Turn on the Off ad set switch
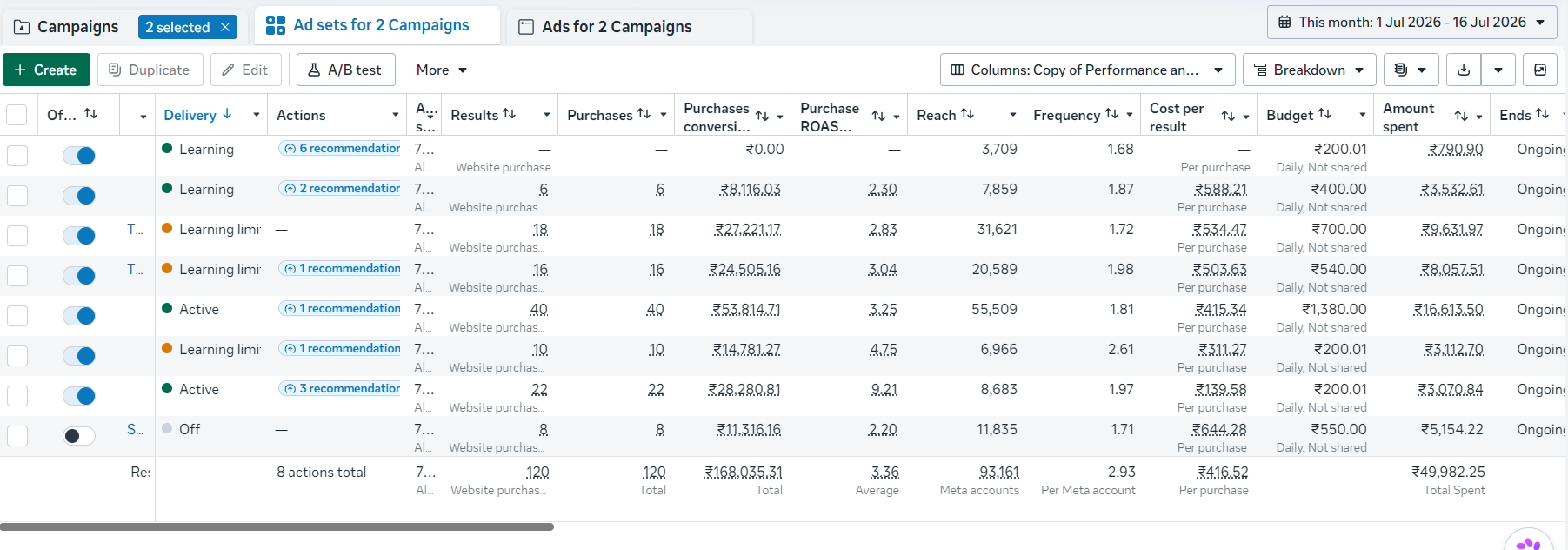 click(79, 436)
